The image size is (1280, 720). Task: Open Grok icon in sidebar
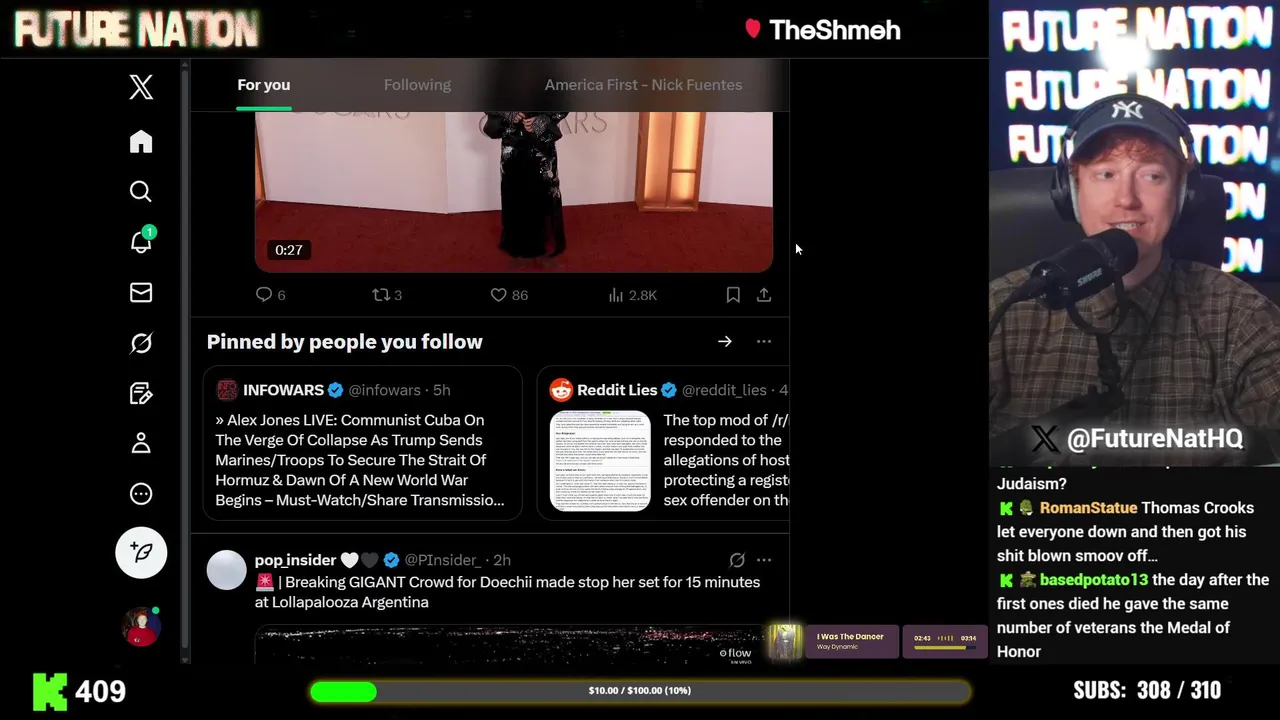pyautogui.click(x=141, y=343)
